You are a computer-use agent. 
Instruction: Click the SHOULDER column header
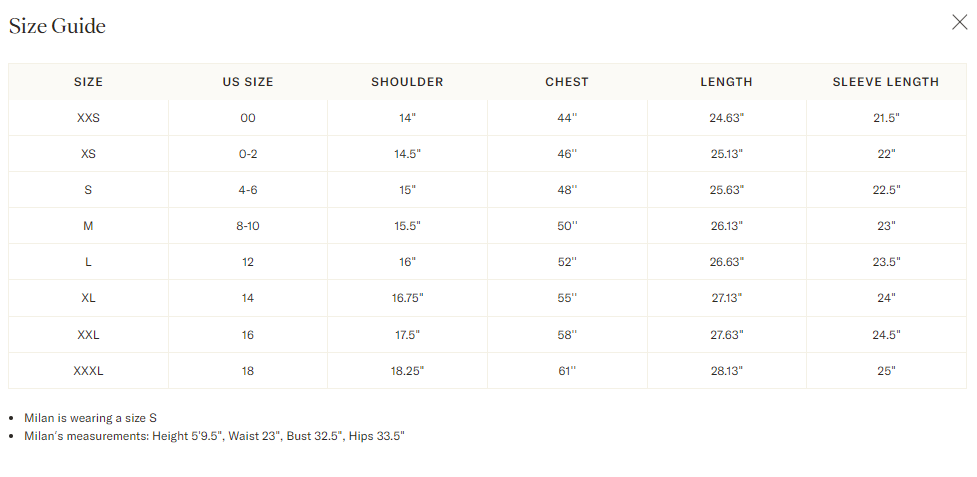407,82
